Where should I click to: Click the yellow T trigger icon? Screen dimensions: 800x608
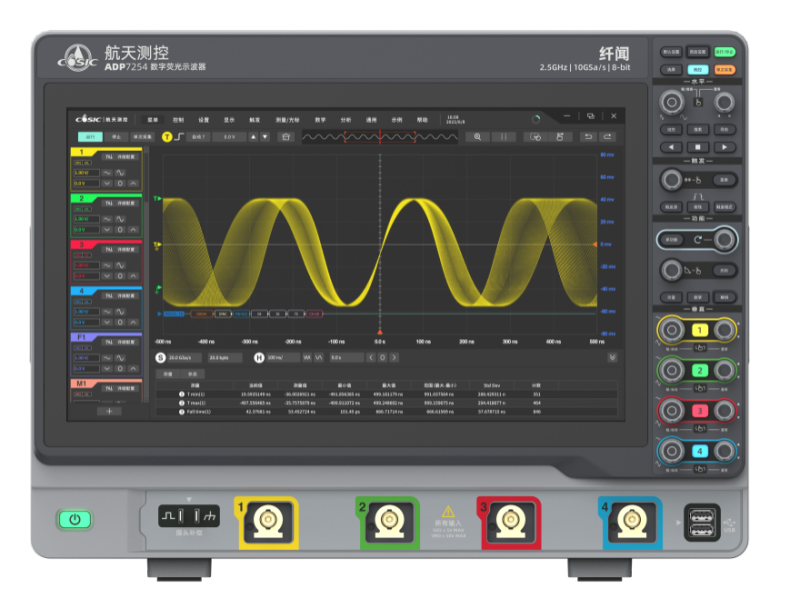pos(167,137)
